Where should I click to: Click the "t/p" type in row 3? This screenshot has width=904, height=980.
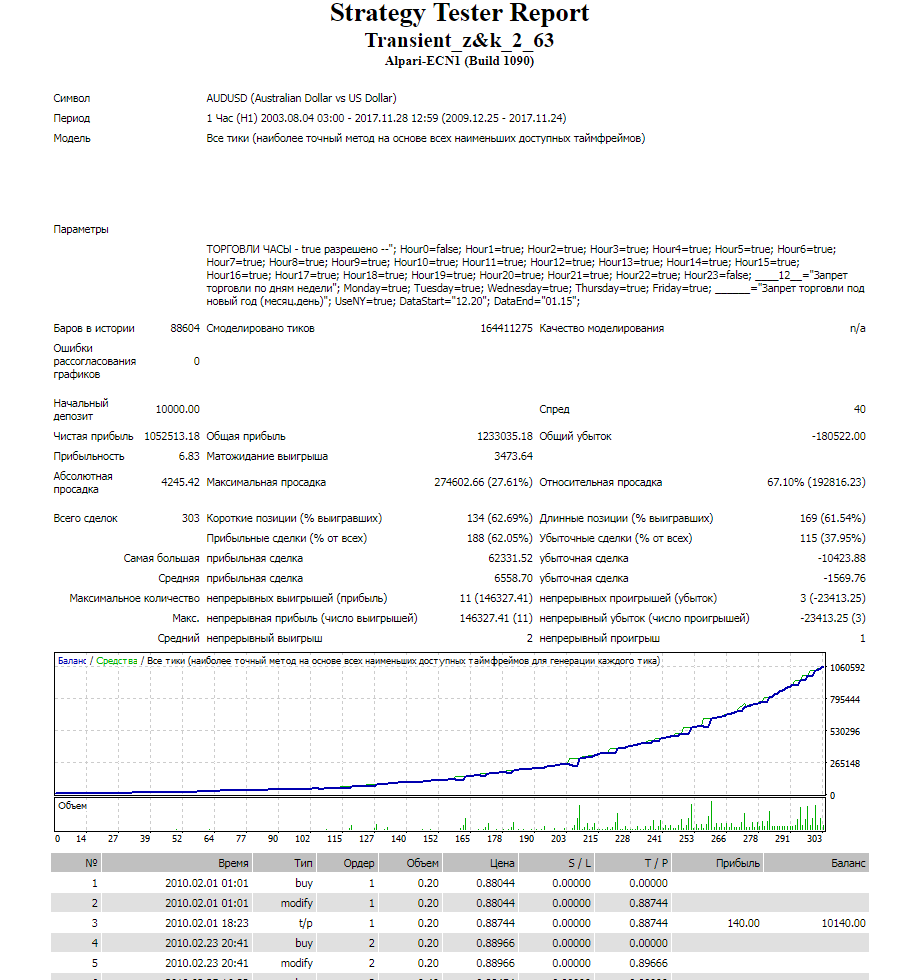(x=306, y=923)
